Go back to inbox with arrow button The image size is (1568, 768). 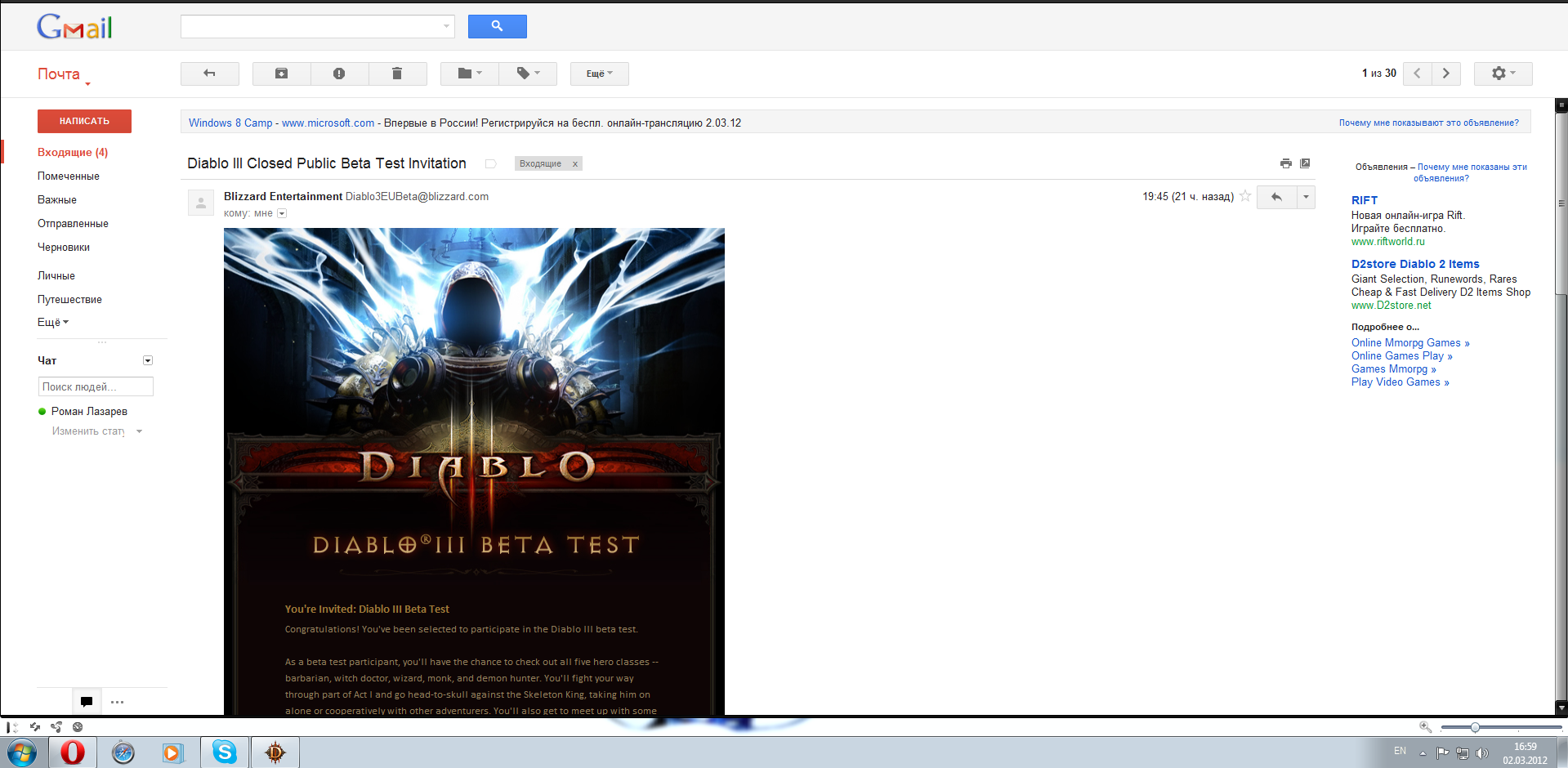point(210,74)
